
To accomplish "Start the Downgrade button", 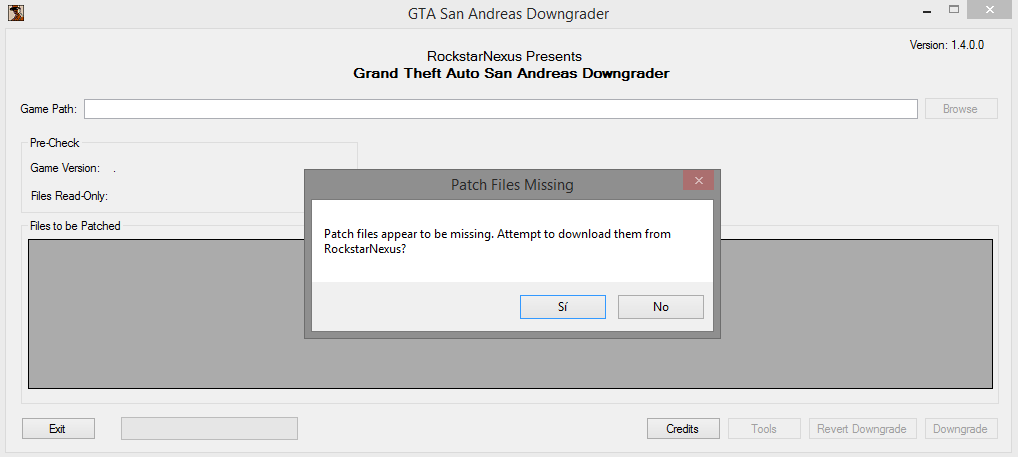I will [x=960, y=429].
